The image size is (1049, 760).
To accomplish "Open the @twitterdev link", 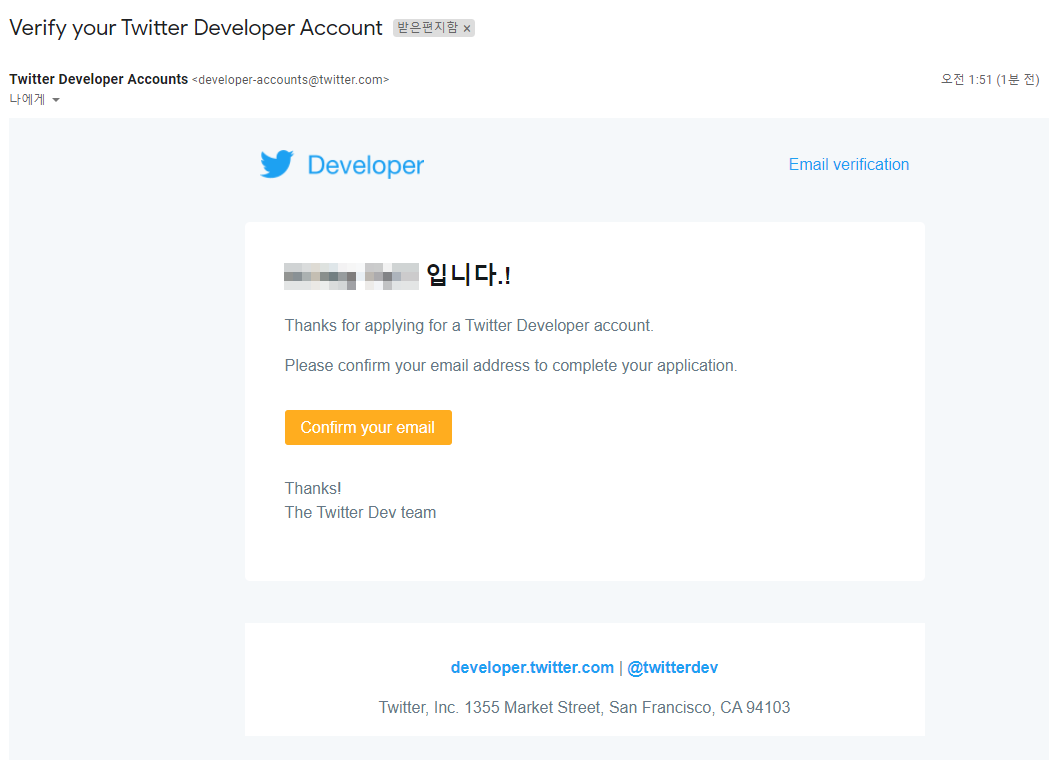I will pyautogui.click(x=672, y=668).
